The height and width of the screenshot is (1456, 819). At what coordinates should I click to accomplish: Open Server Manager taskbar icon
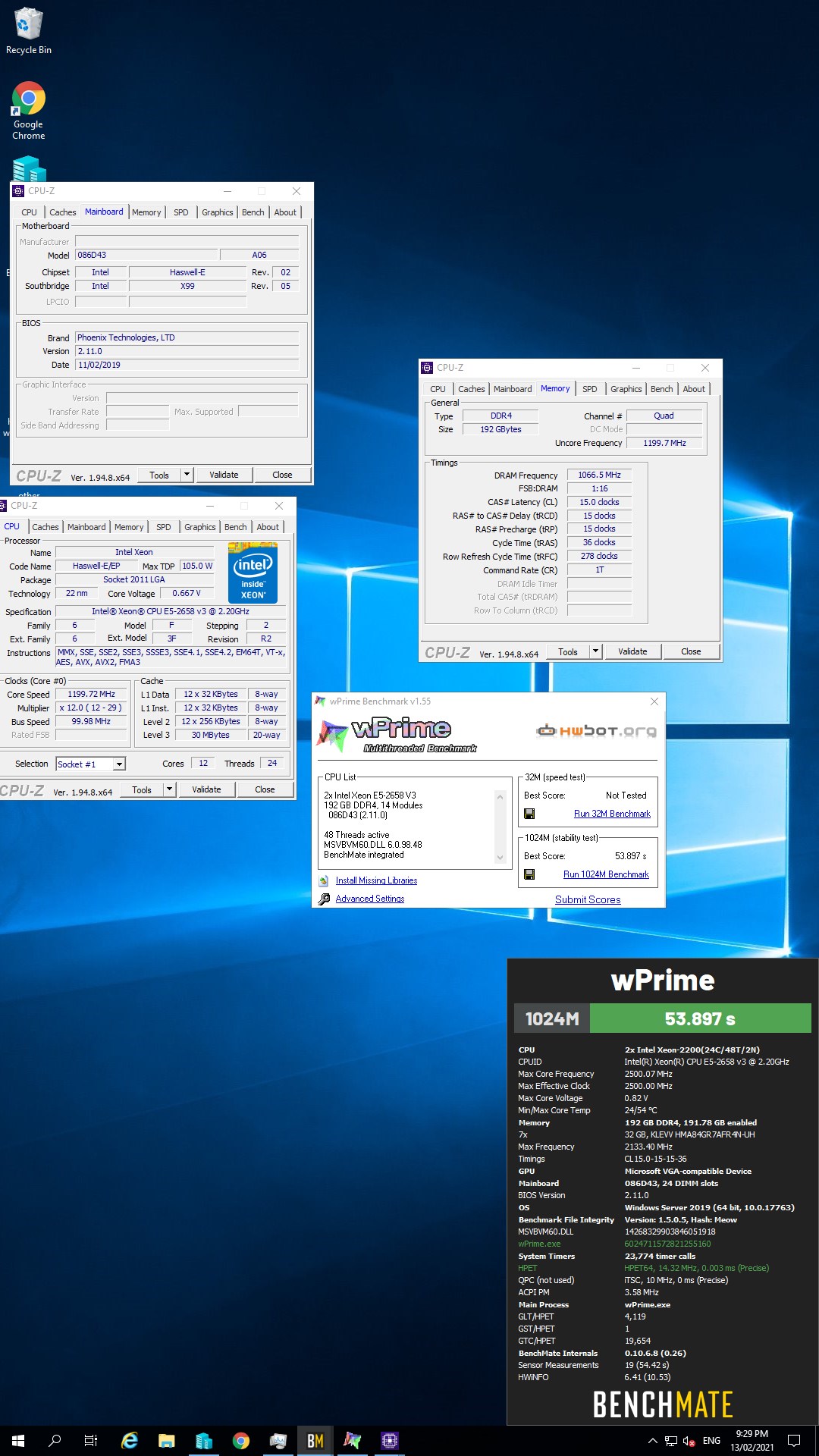204,1441
